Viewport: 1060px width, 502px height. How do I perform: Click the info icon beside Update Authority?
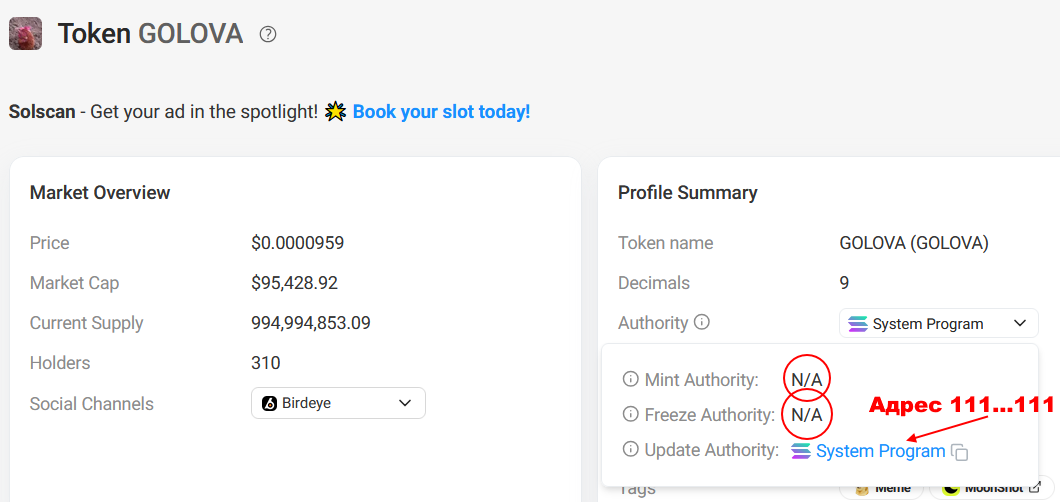click(x=630, y=450)
